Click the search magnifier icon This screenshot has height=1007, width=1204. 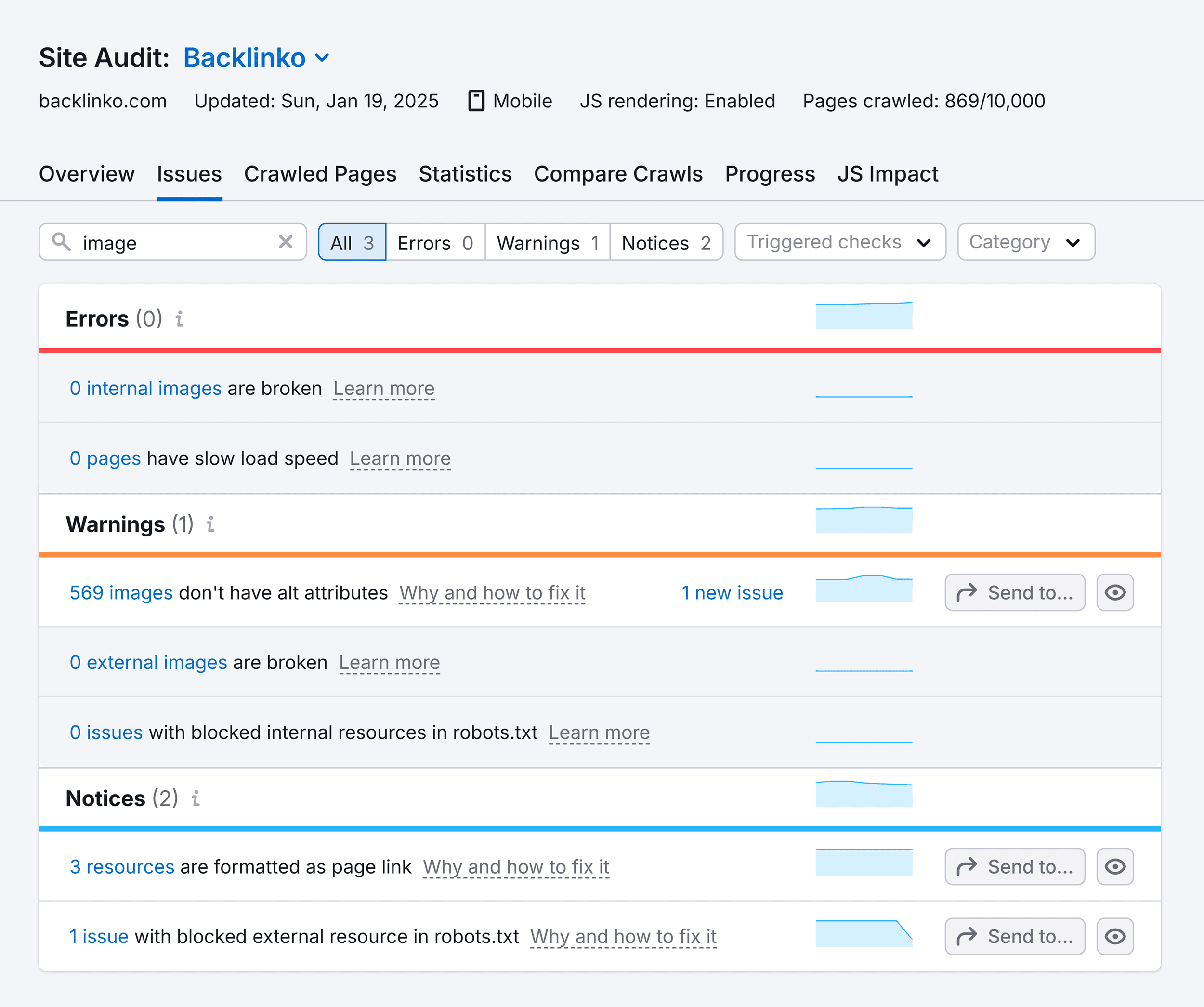(61, 242)
